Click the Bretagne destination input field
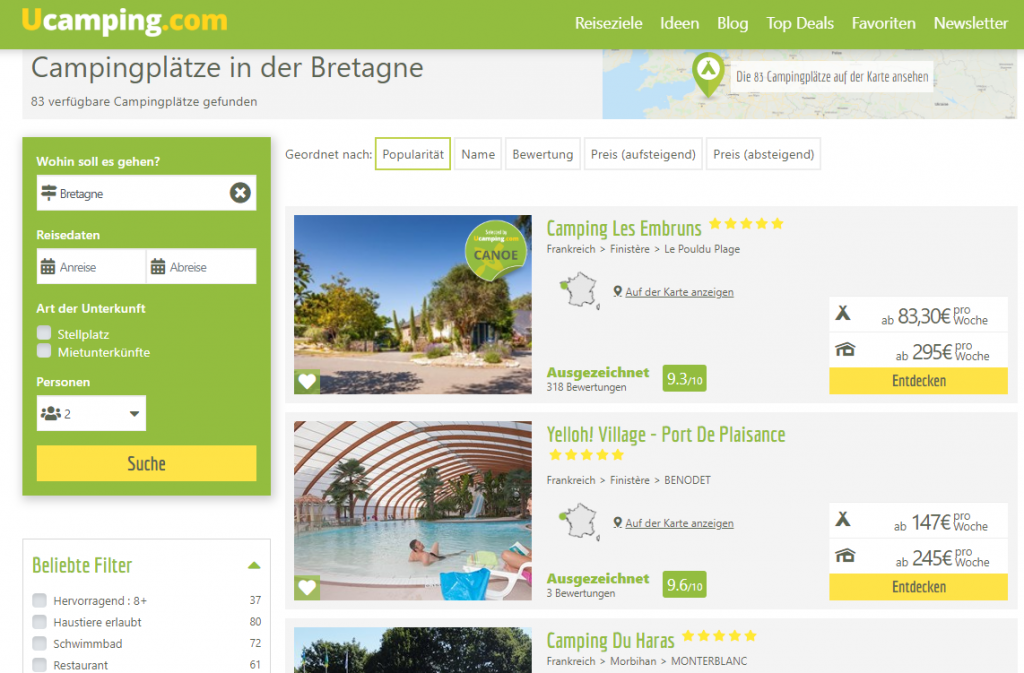Screen dimensions: 1024x673 point(146,193)
